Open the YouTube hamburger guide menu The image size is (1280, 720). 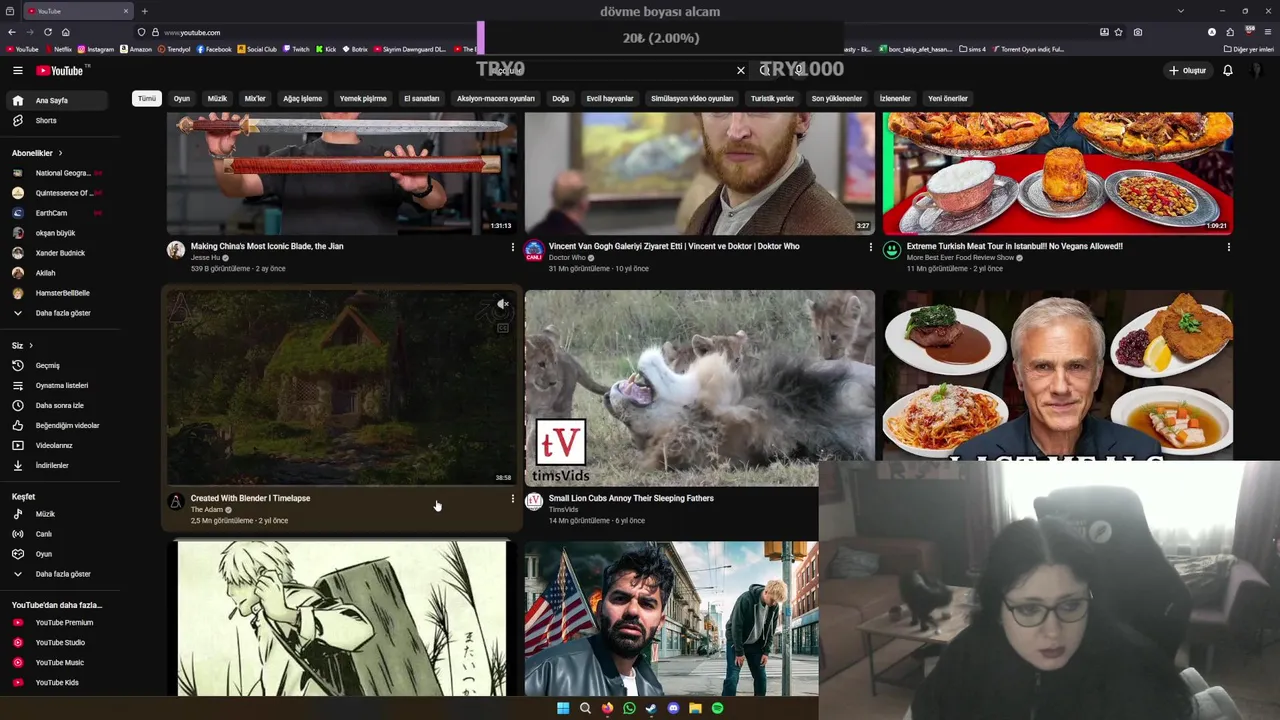coord(18,71)
